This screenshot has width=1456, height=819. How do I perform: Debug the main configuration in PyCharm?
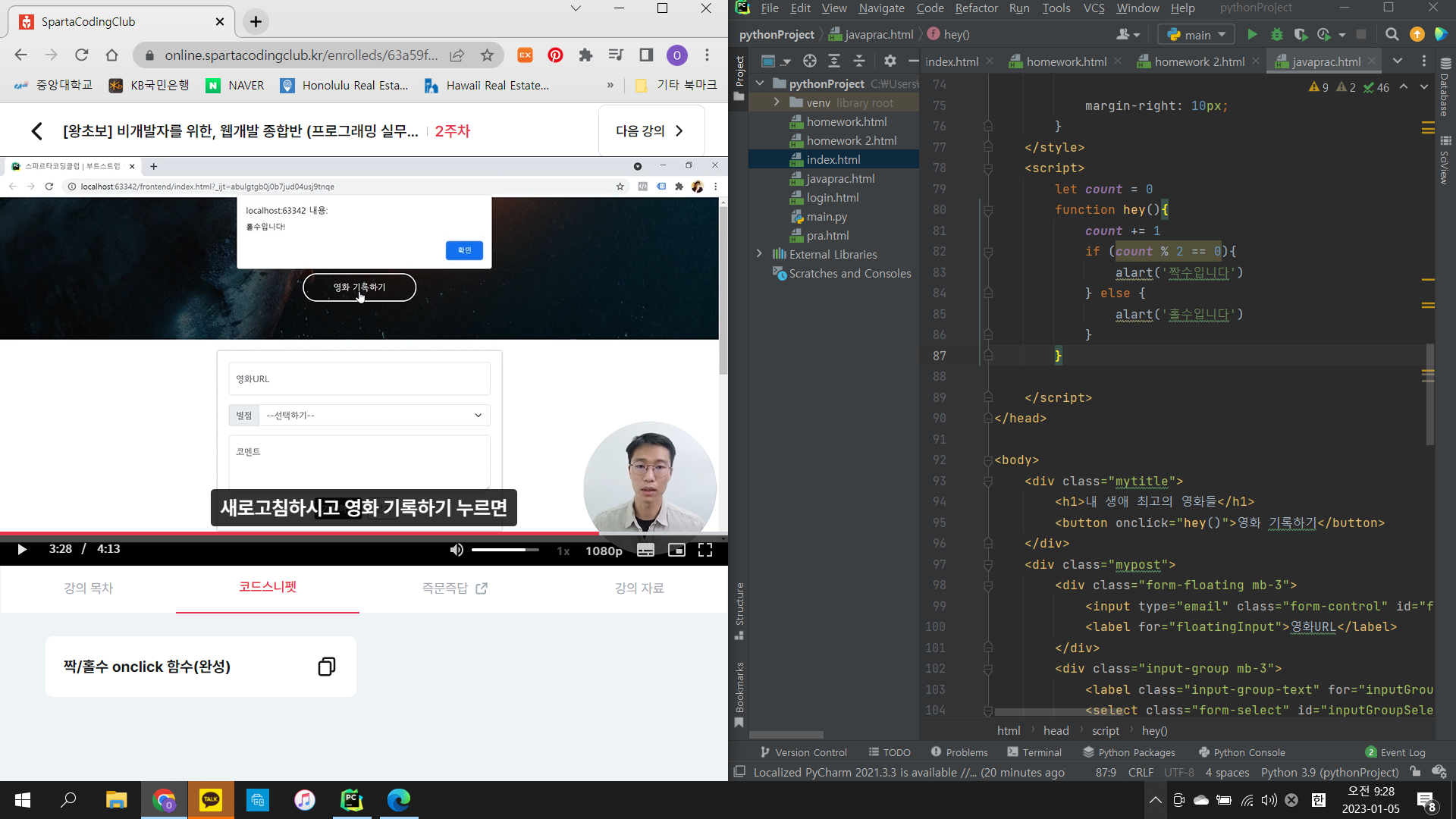click(x=1276, y=35)
